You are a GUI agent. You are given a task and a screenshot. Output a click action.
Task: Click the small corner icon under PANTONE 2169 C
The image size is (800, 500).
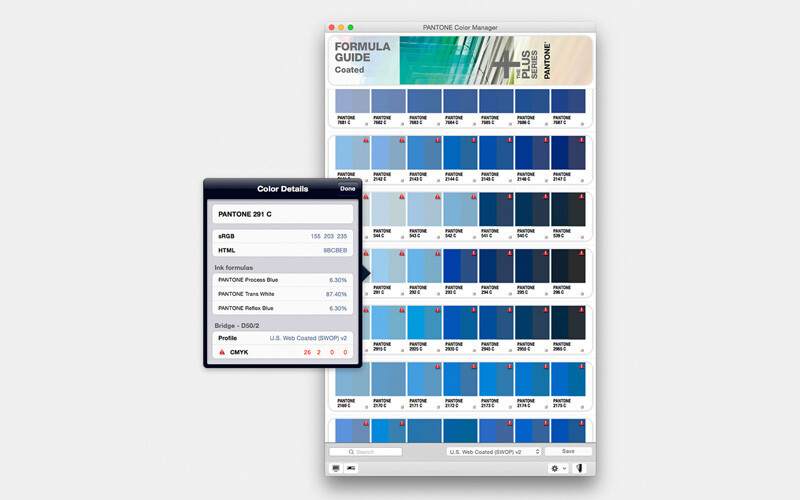pyautogui.click(x=366, y=407)
